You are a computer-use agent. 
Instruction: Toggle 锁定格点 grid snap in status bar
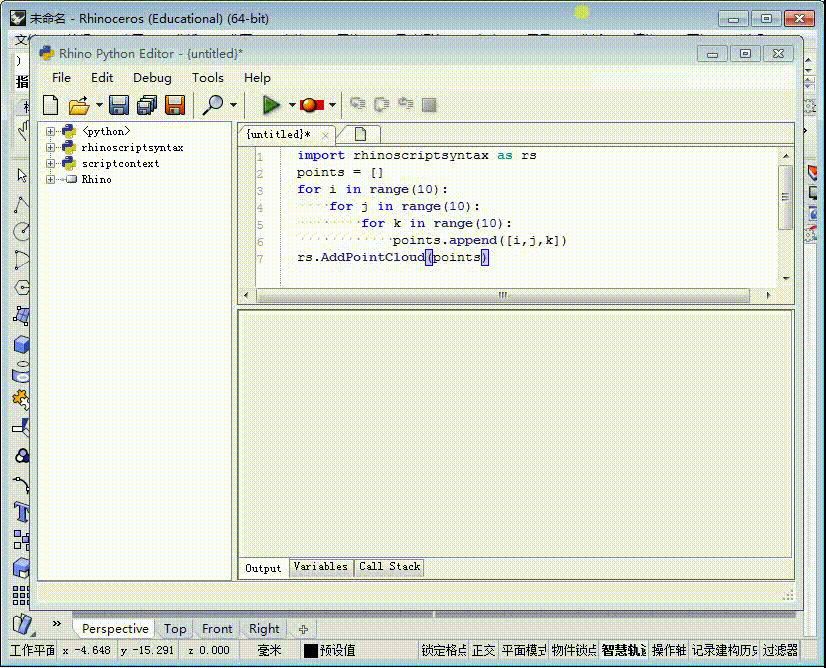tap(444, 651)
